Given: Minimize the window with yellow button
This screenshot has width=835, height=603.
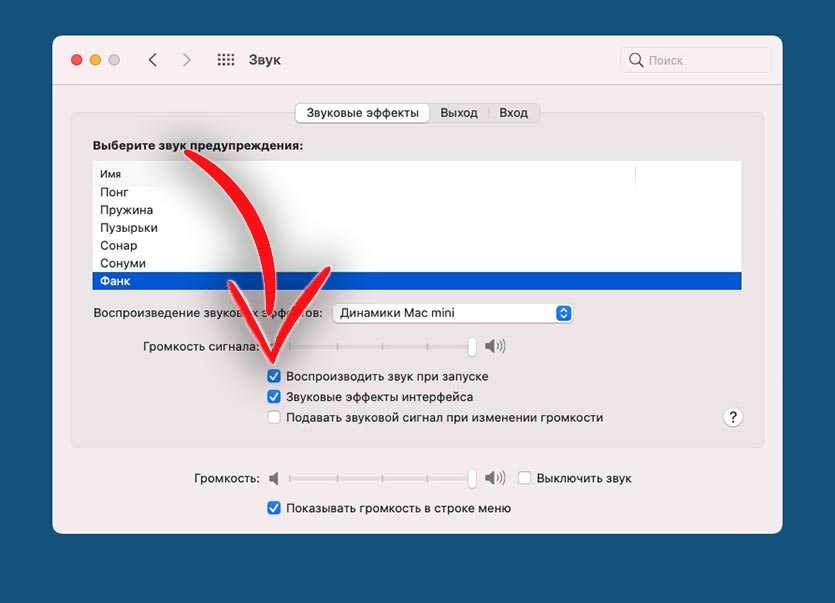Looking at the screenshot, I should click(95, 60).
